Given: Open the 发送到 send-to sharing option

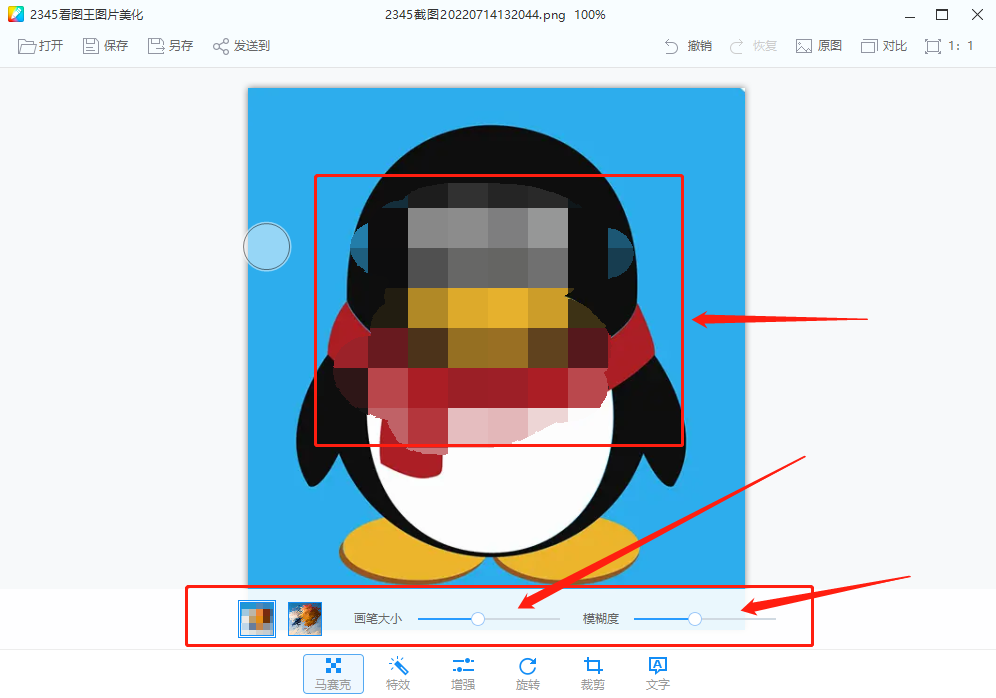Looking at the screenshot, I should tap(240, 45).
